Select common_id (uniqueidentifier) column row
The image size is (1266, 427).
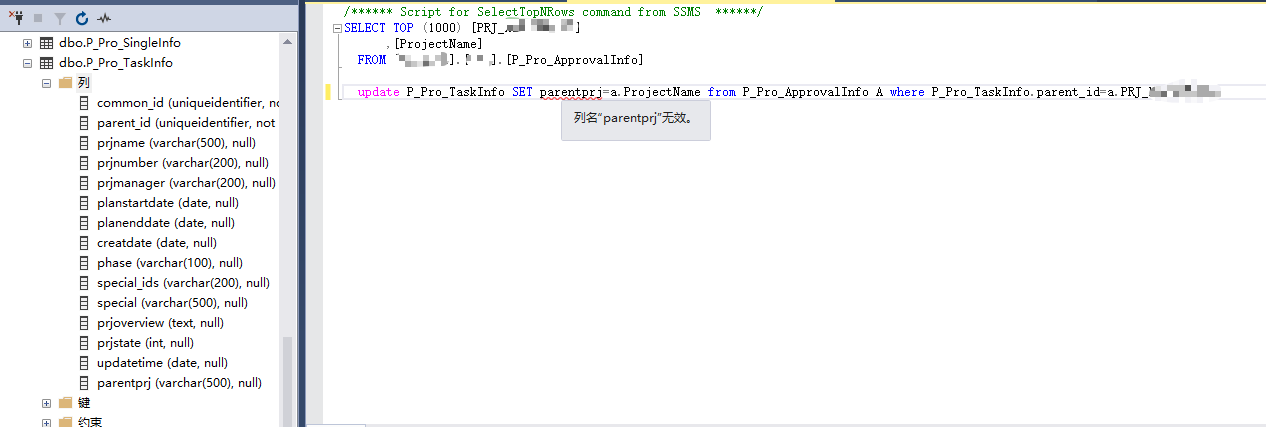coord(188,103)
